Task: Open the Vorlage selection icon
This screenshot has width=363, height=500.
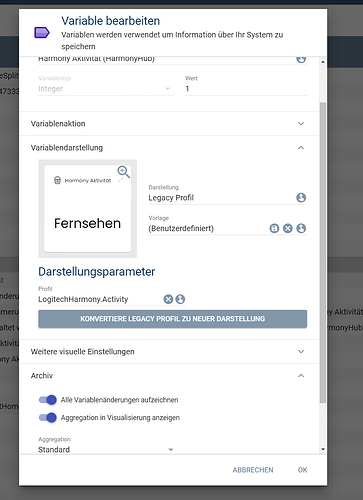Action: 301,228
